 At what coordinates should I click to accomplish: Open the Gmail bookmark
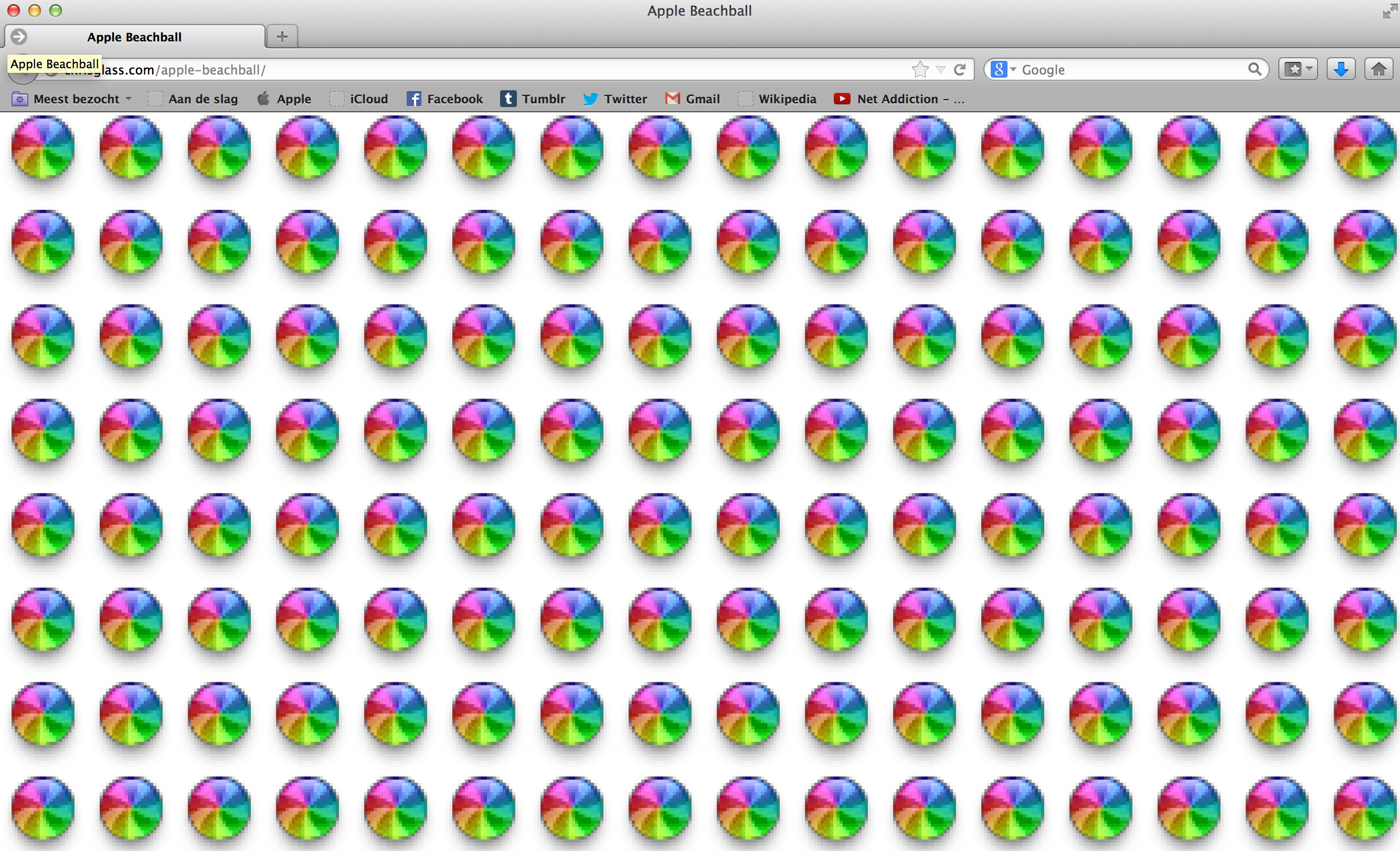(x=693, y=99)
